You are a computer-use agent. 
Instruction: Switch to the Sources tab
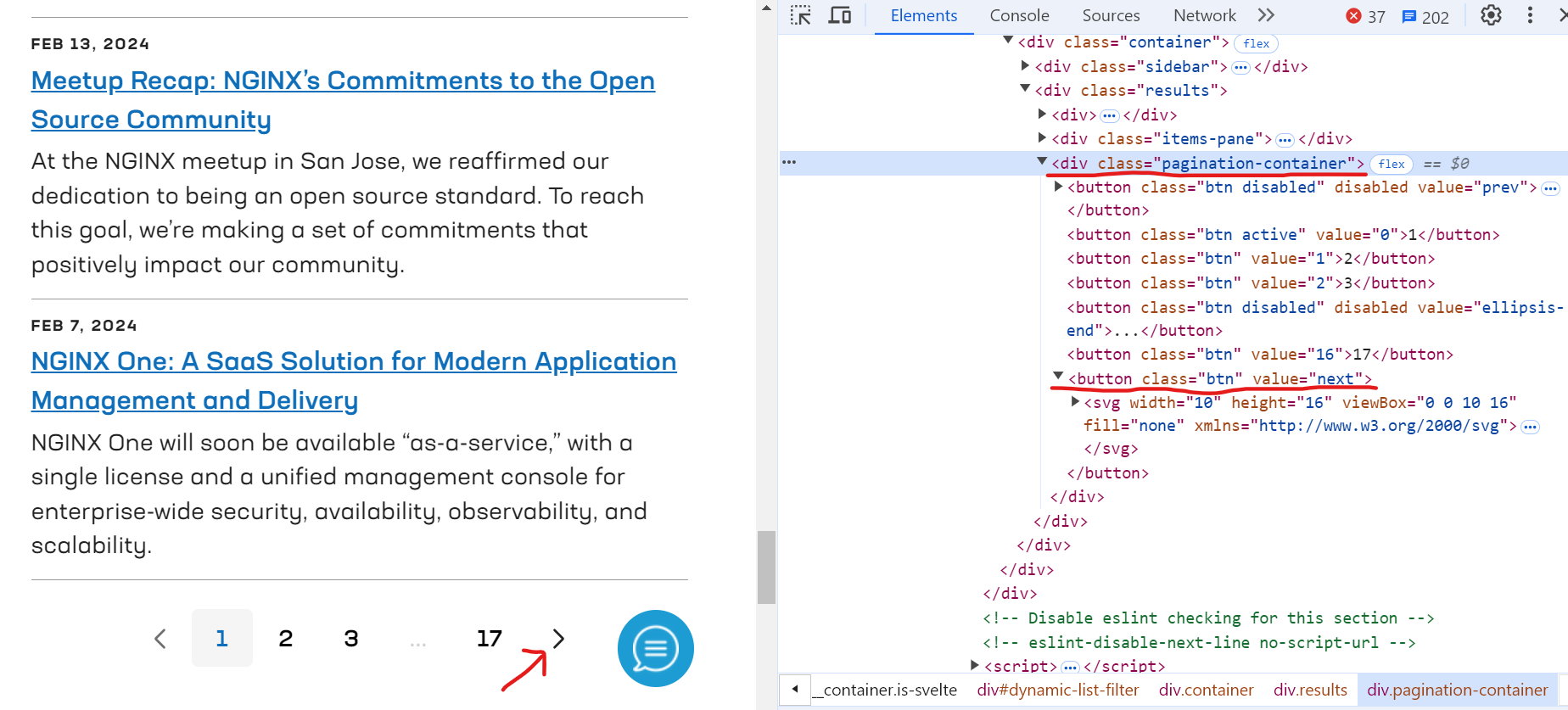tap(1111, 16)
